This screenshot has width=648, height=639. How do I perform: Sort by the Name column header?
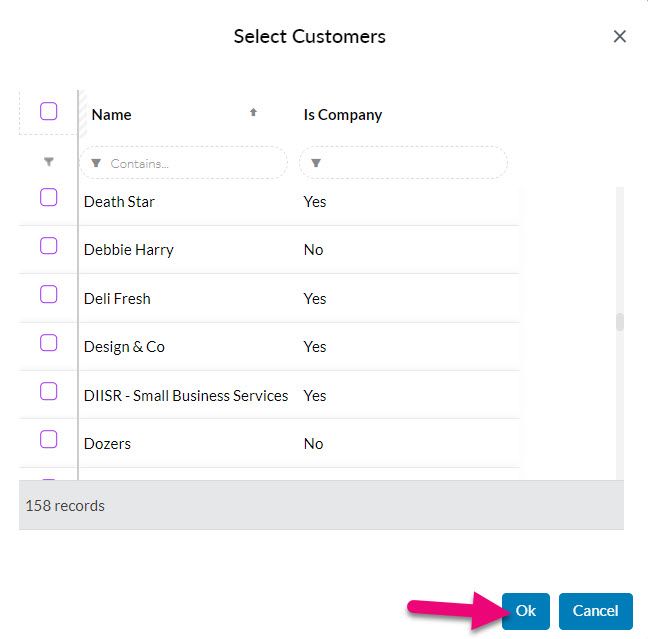tap(112, 115)
